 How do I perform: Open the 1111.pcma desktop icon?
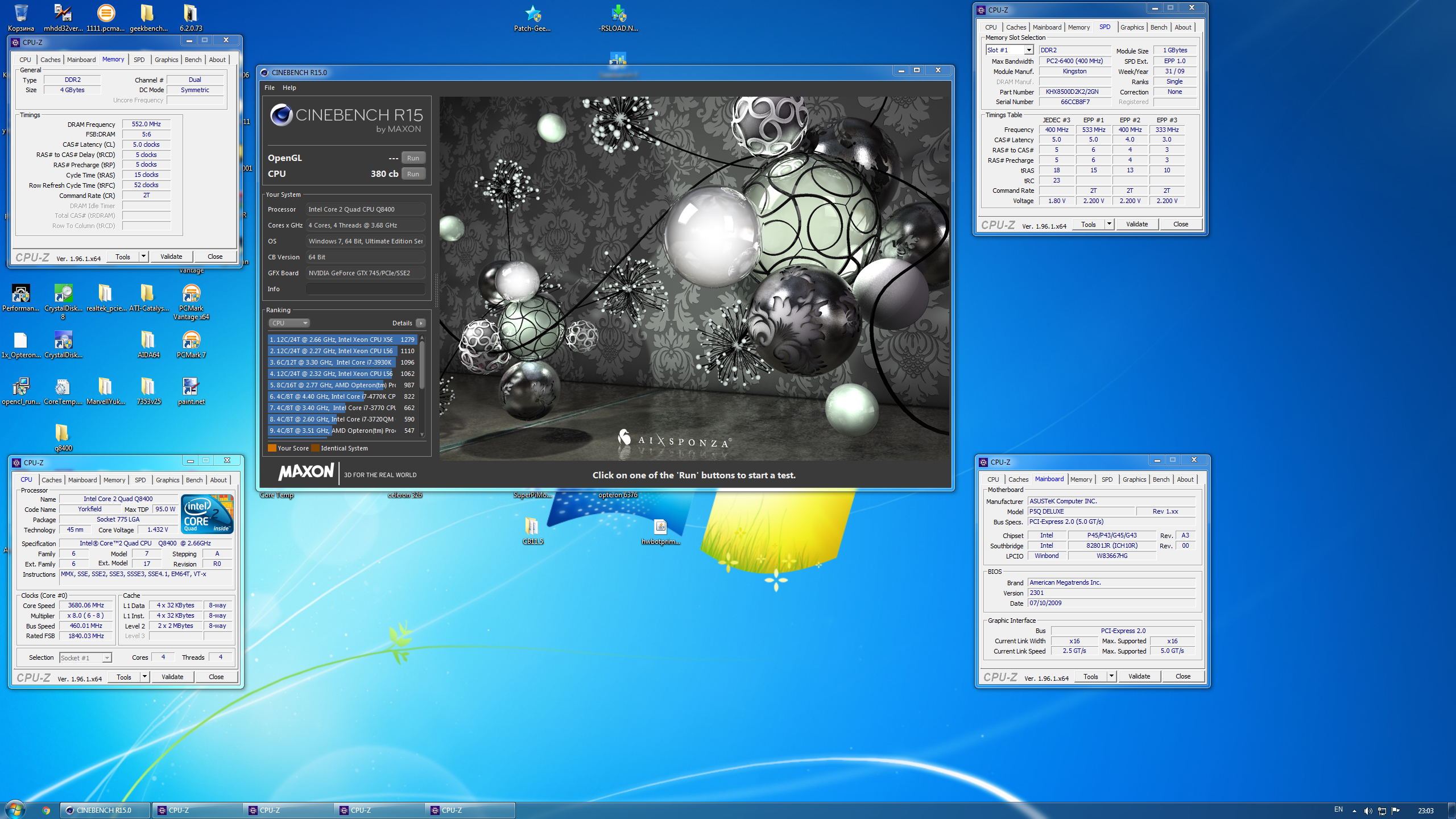pos(106,18)
